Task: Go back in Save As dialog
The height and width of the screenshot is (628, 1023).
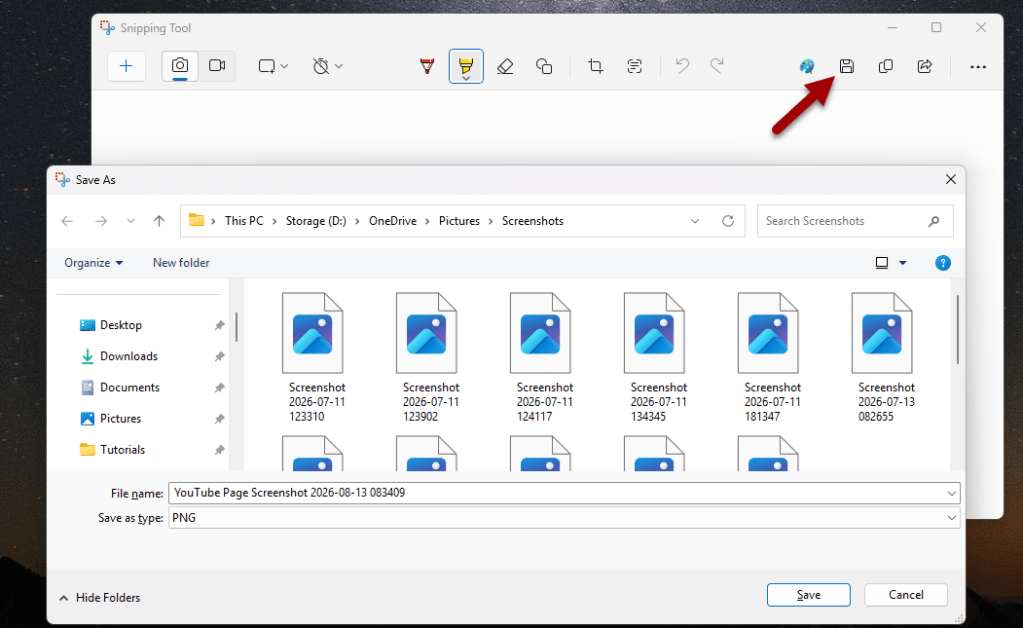Action: coord(67,221)
